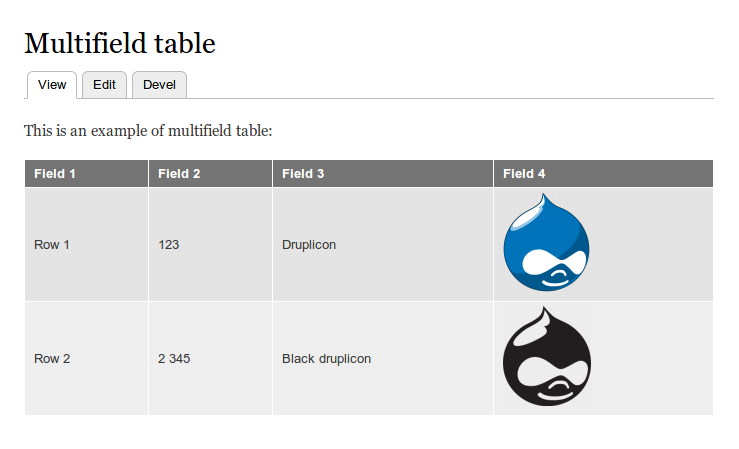Click the Row 2 cell
739x449 pixels.
click(x=87, y=359)
